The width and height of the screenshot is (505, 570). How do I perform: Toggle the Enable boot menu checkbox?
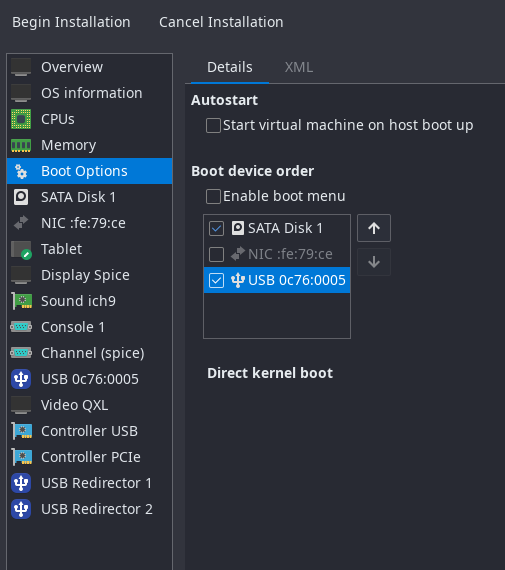213,196
